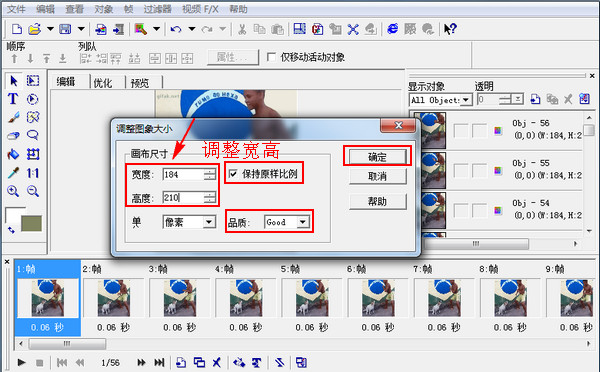600x372 pixels.
Task: Select the Paintbrush tool
Action: click(x=13, y=117)
